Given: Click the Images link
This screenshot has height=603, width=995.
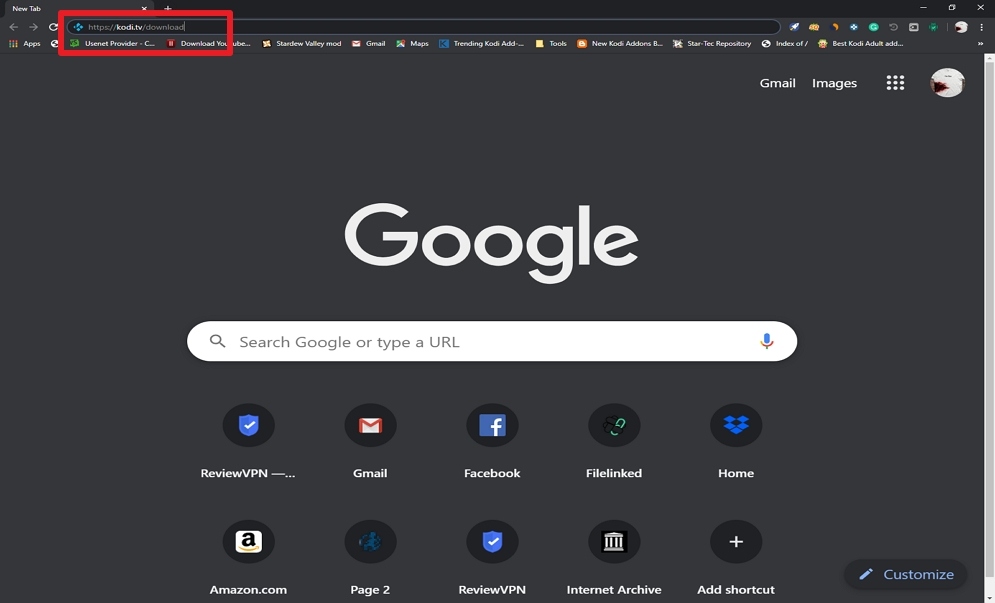Looking at the screenshot, I should coord(834,83).
